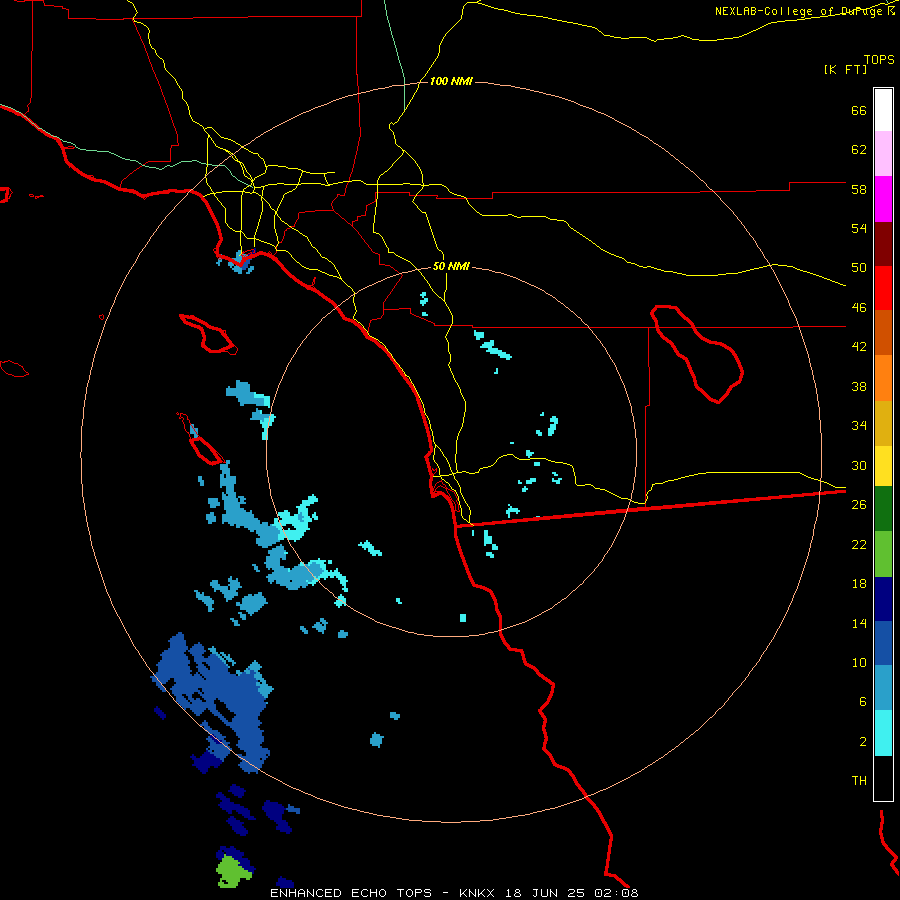
Task: Click the NEXLAB-College of DuPage title text
Action: (799, 11)
